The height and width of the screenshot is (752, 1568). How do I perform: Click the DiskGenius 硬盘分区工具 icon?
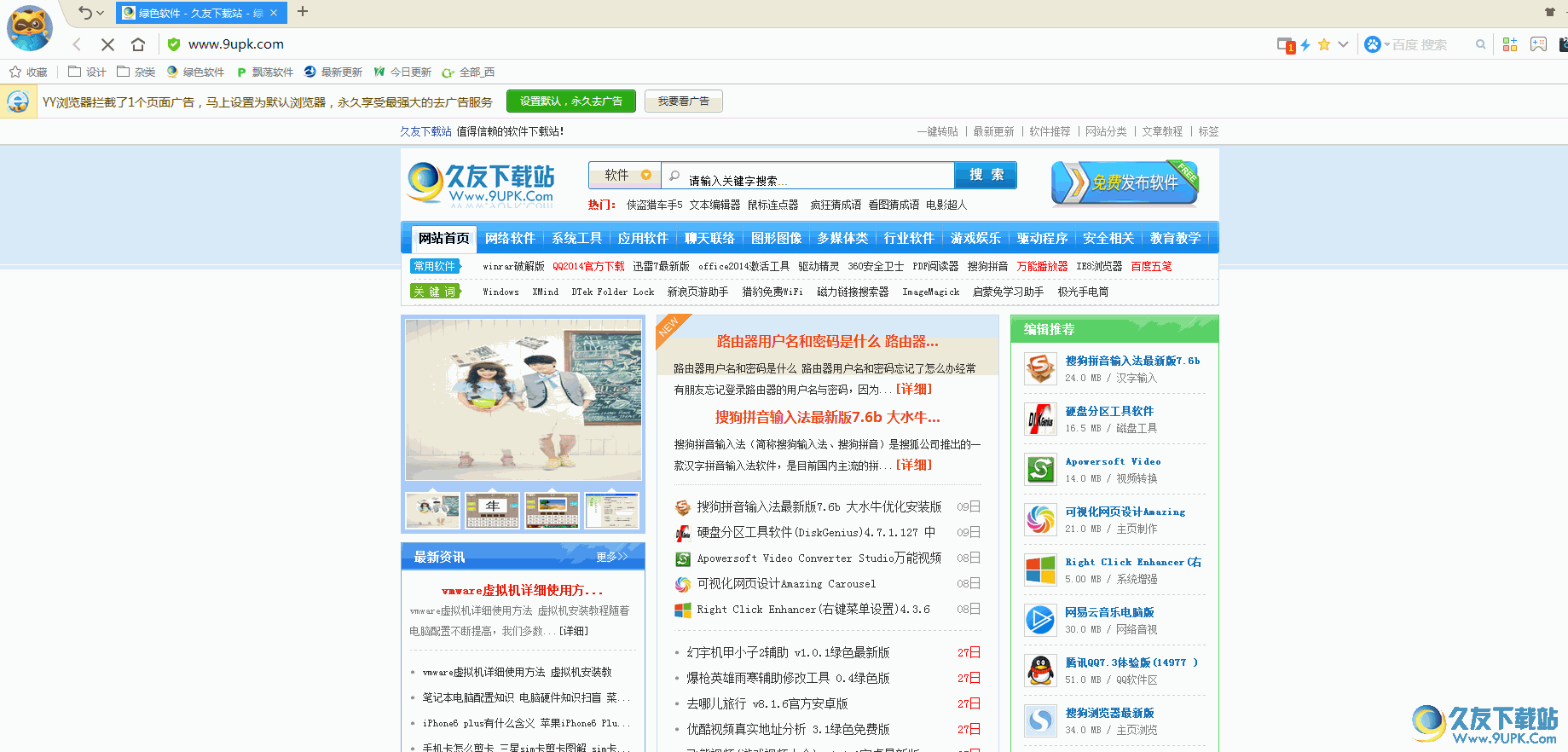[1040, 419]
